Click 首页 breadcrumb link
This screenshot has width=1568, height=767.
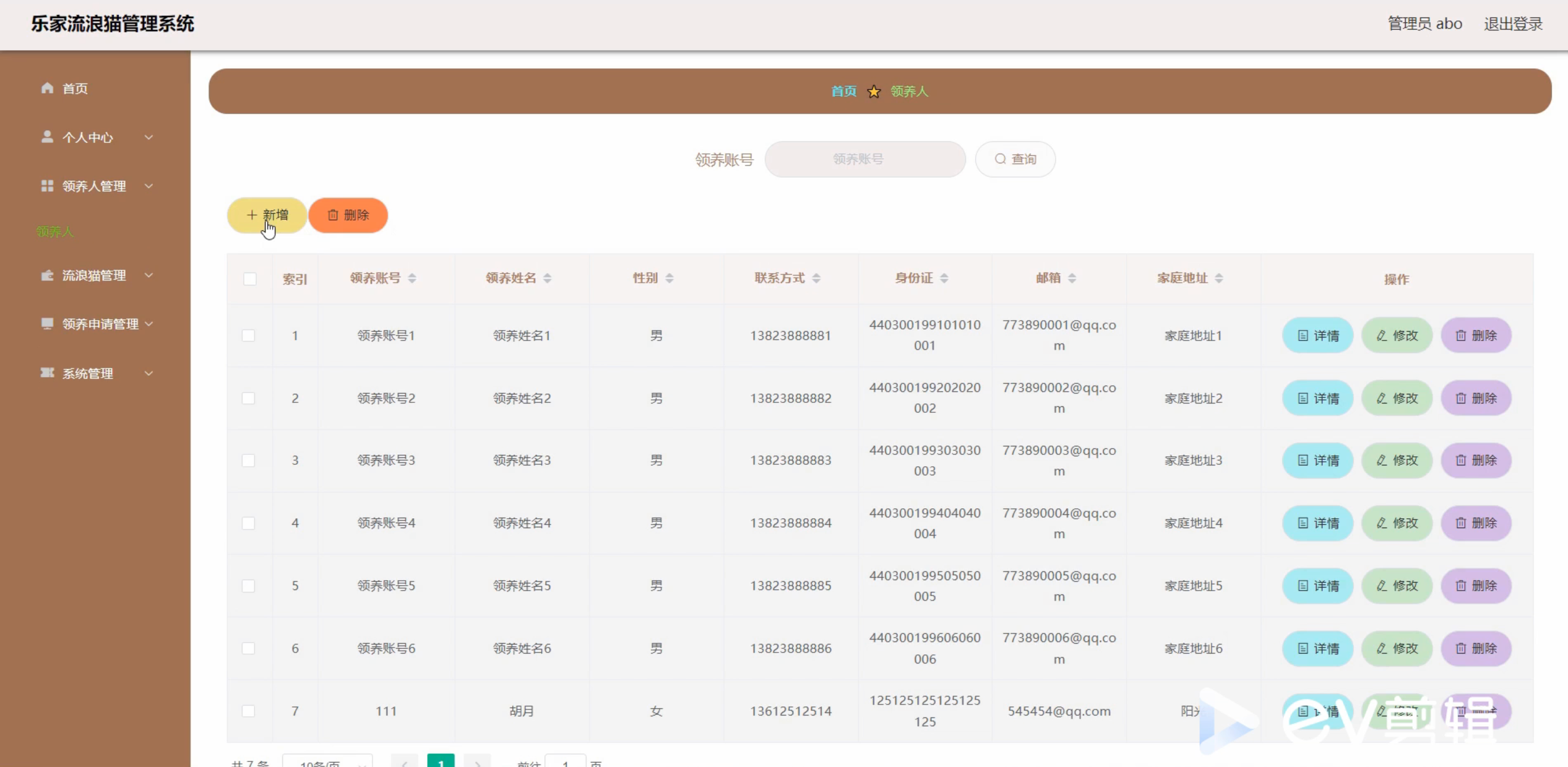click(843, 92)
